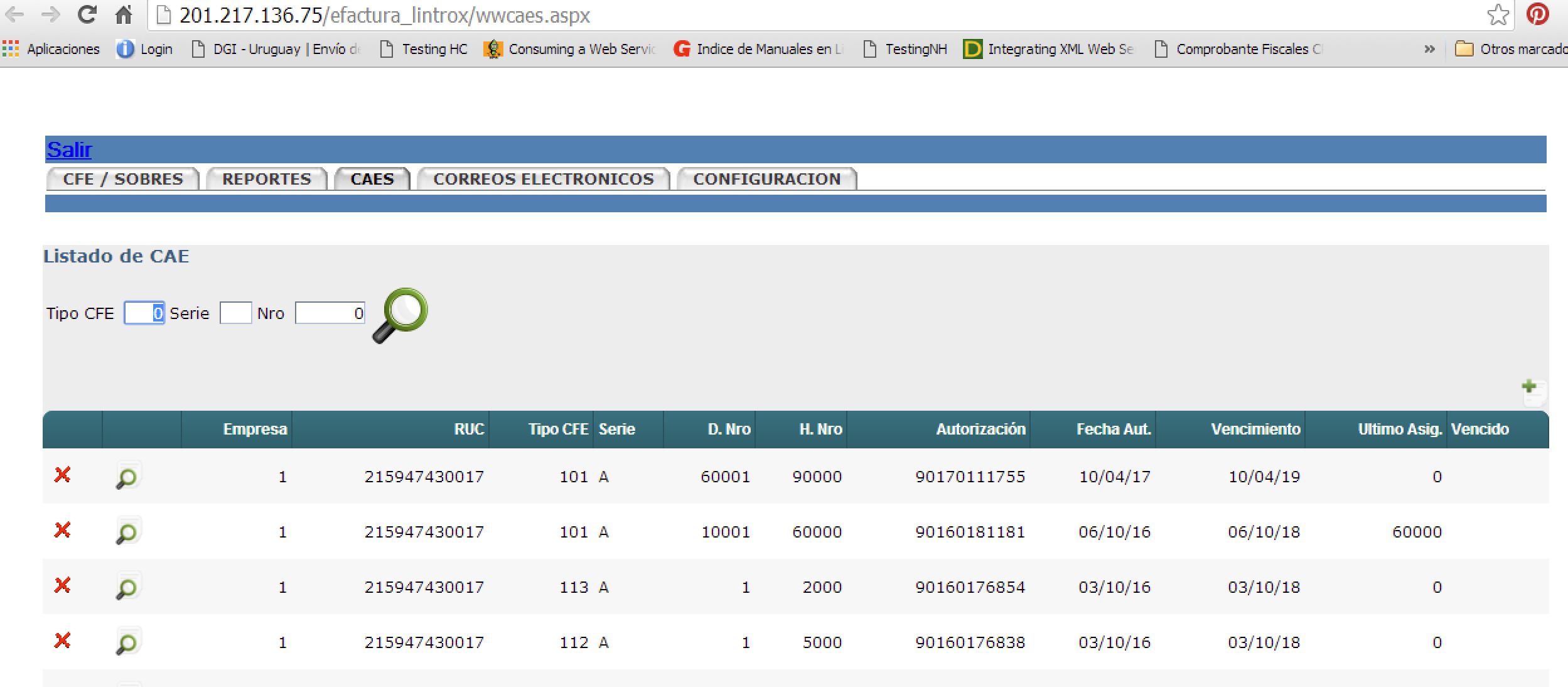Click the green plus add CAE icon

[1532, 391]
